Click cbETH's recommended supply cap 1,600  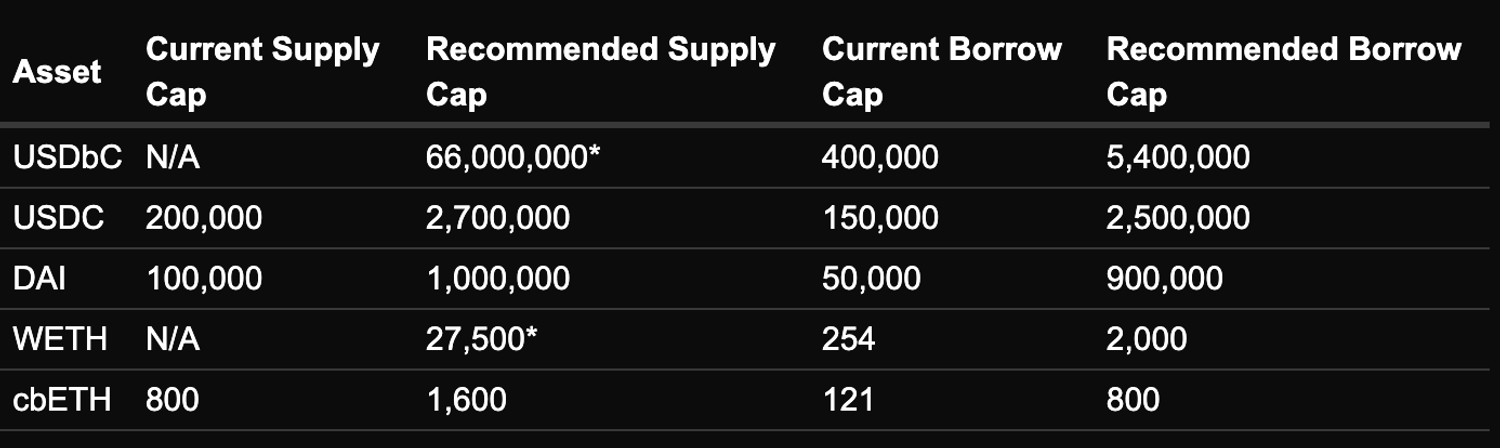[466, 401]
